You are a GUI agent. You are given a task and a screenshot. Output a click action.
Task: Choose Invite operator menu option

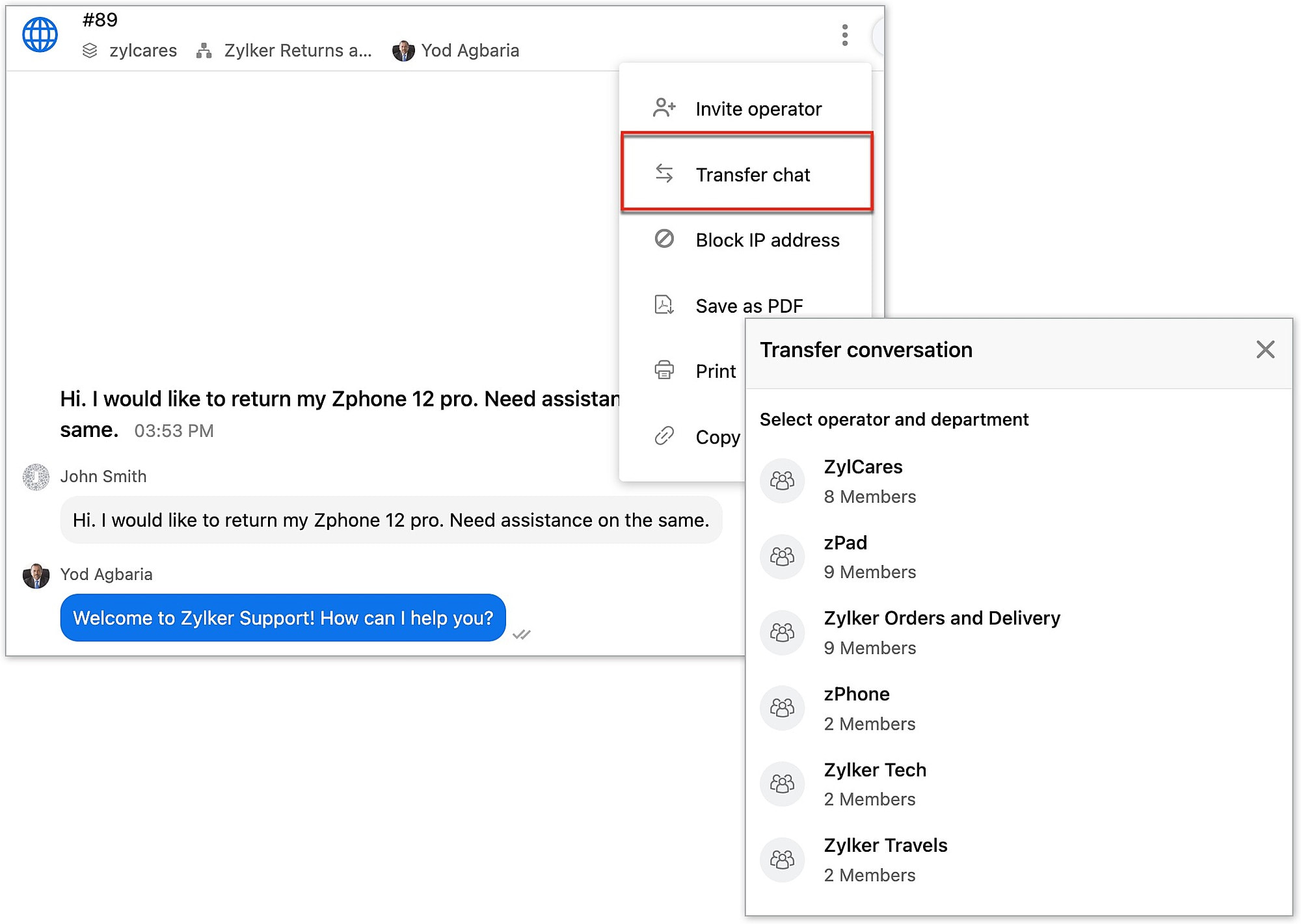click(758, 109)
